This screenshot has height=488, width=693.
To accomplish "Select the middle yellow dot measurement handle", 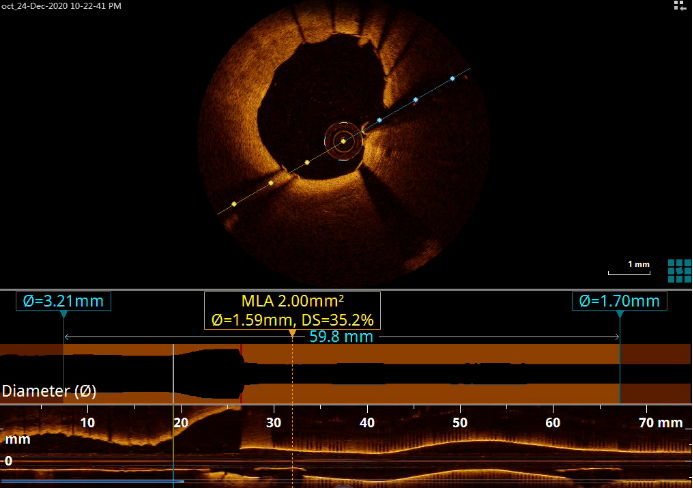I will [271, 183].
